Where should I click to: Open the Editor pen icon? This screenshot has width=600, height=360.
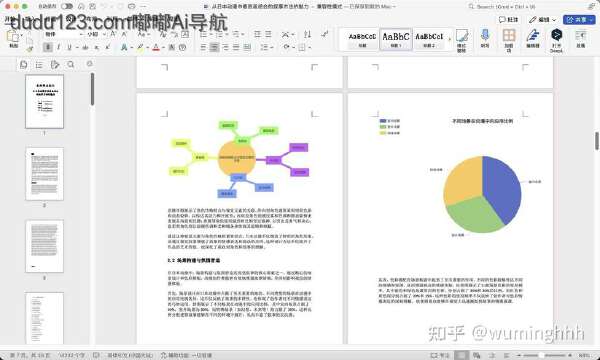point(532,38)
